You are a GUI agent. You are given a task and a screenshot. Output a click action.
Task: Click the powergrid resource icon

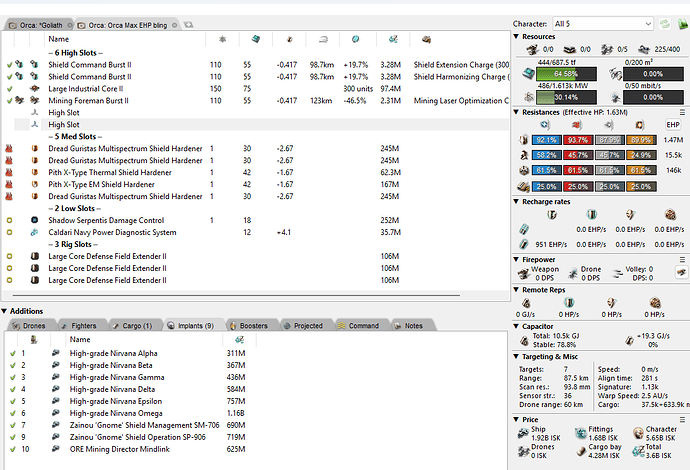(x=529, y=97)
